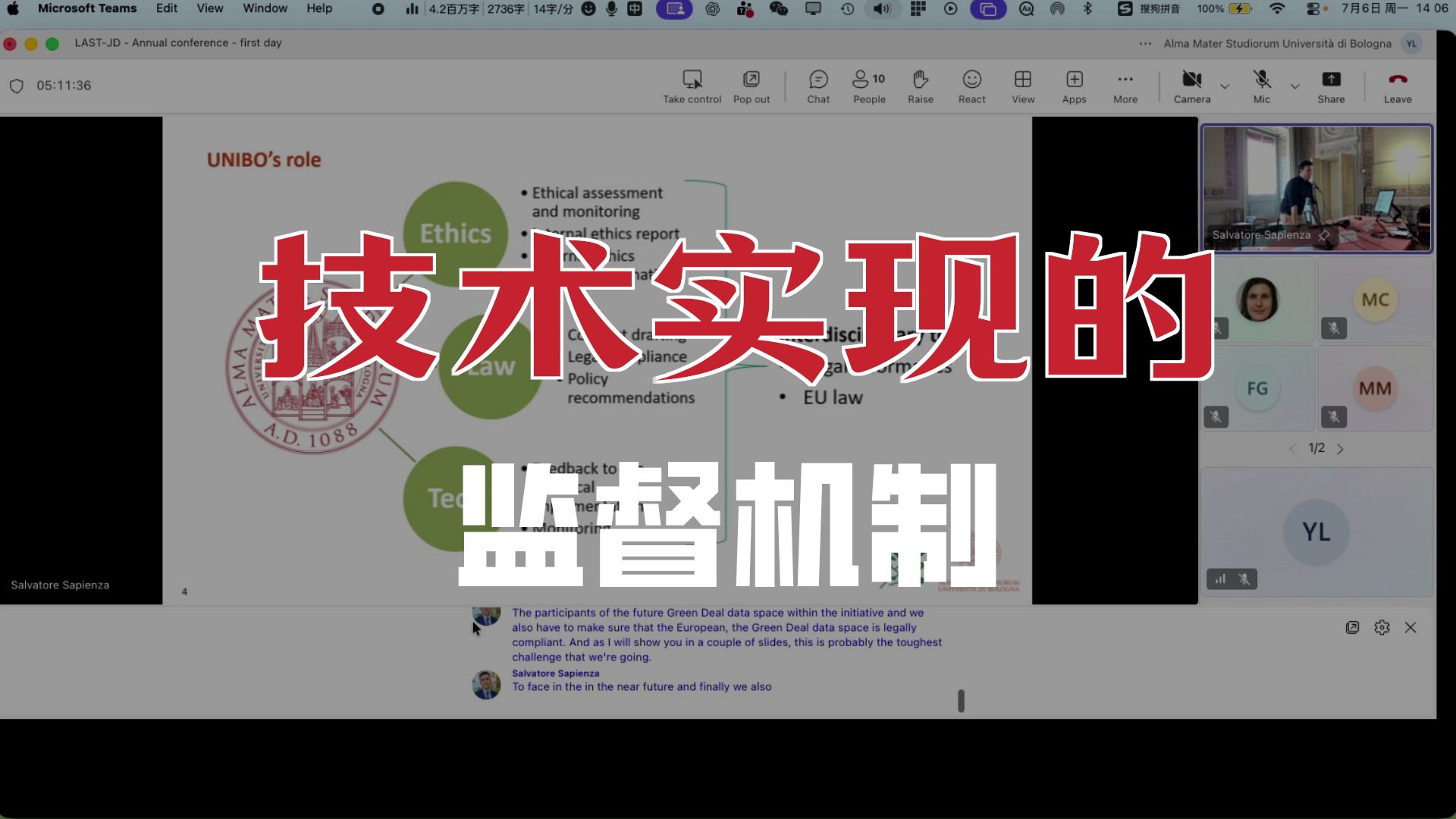Unmute the Mic

[x=1262, y=87]
